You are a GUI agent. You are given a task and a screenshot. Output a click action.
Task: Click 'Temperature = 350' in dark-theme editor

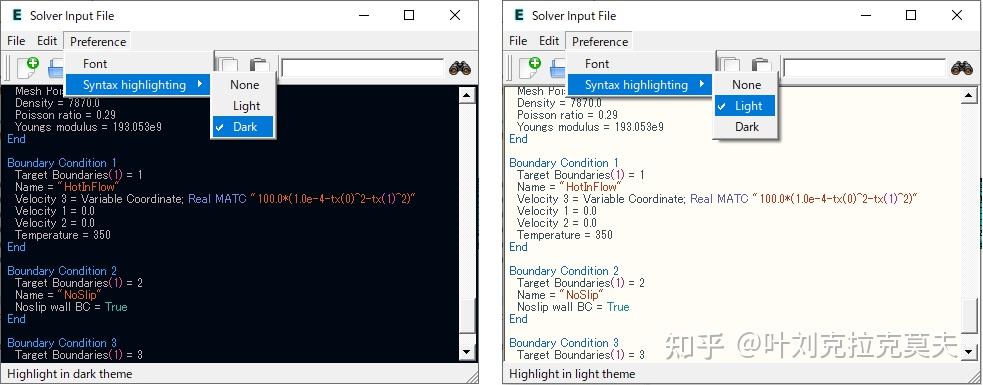(x=63, y=235)
